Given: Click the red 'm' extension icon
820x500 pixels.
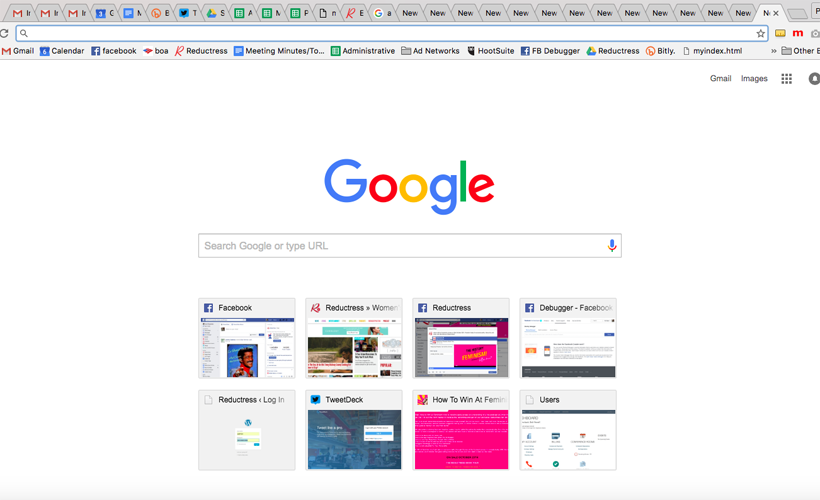Looking at the screenshot, I should click(x=797, y=33).
